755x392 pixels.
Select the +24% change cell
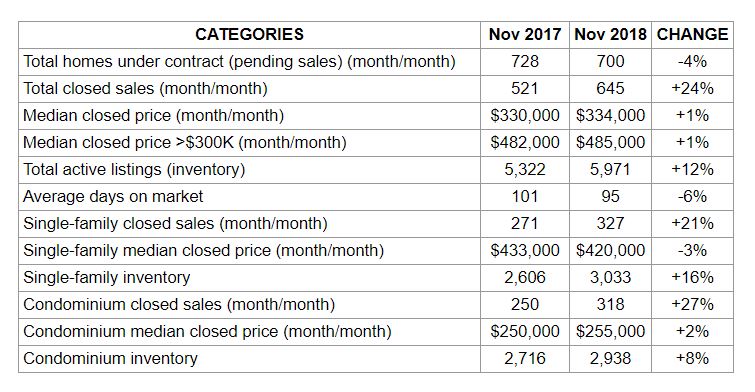point(692,89)
